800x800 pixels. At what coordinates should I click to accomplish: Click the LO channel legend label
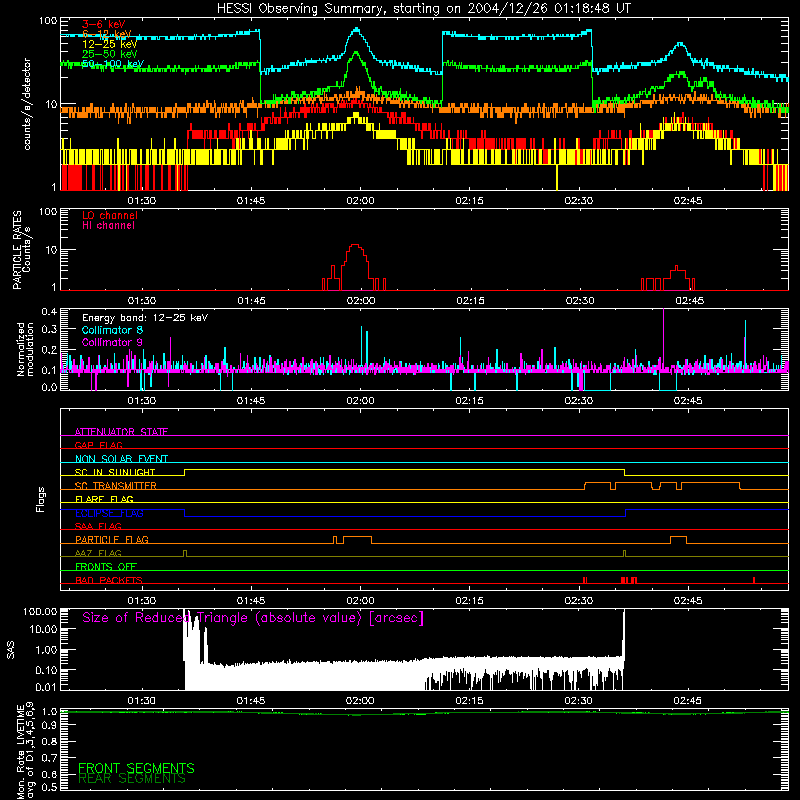110,215
